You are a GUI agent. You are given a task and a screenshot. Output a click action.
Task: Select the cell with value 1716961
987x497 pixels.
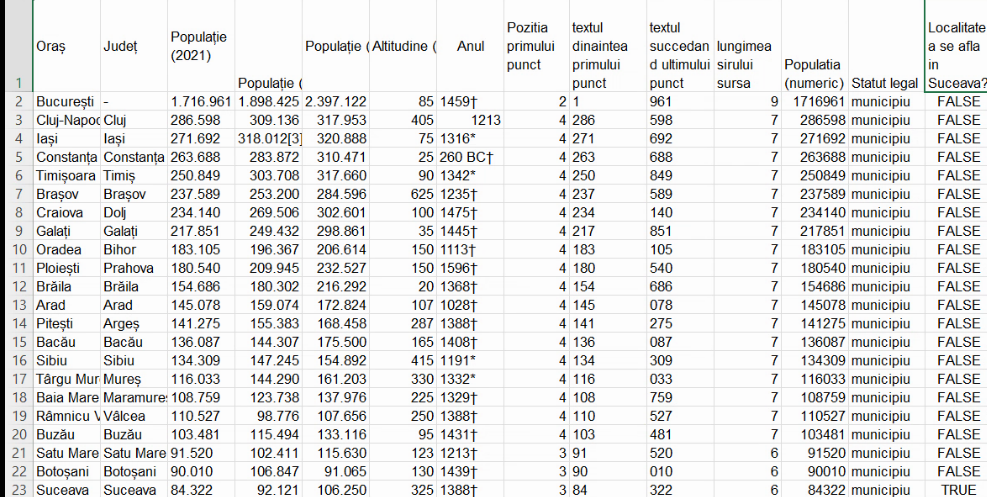(814, 102)
